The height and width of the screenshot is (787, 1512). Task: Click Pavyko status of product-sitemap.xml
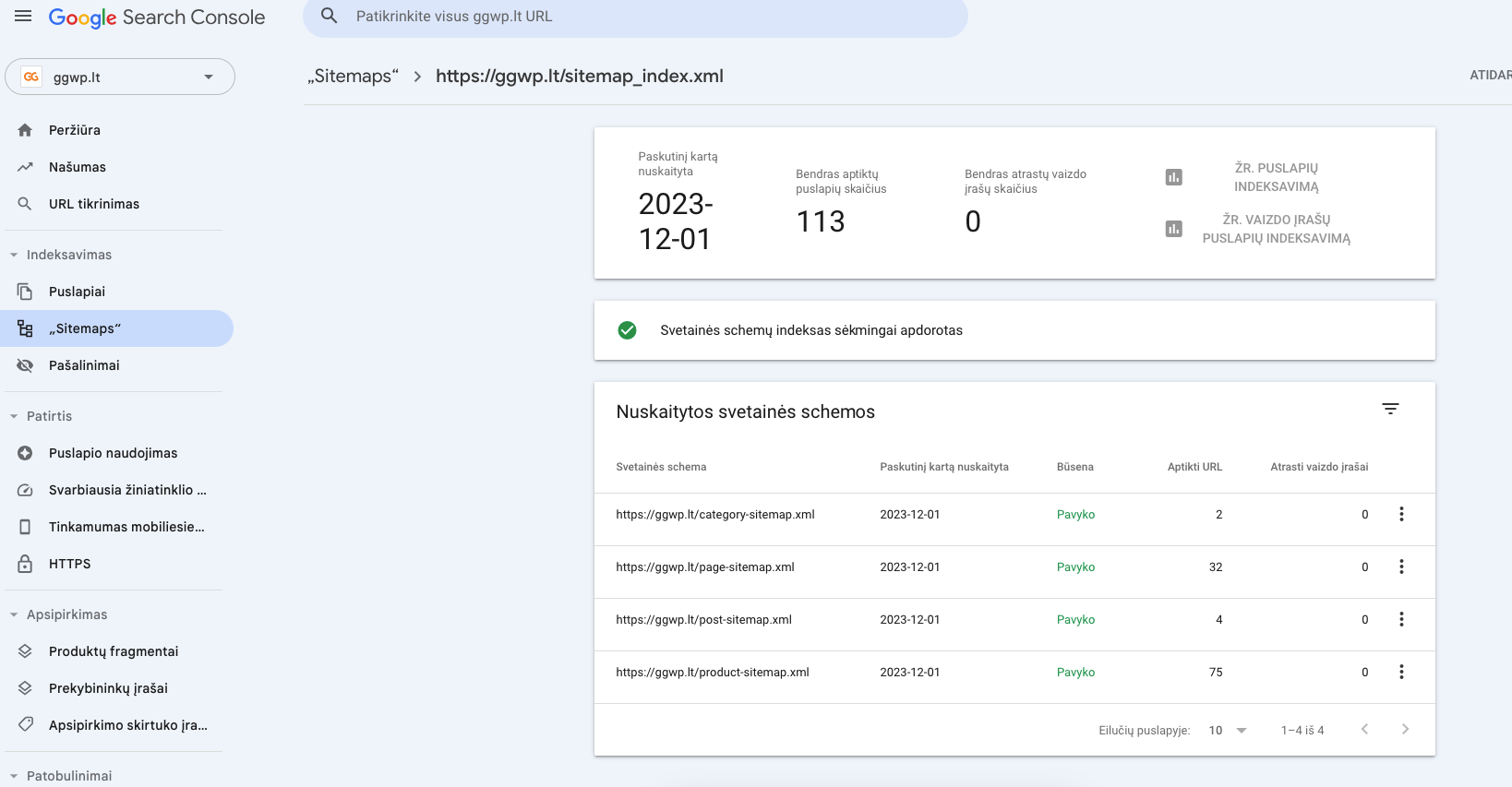[x=1075, y=673]
